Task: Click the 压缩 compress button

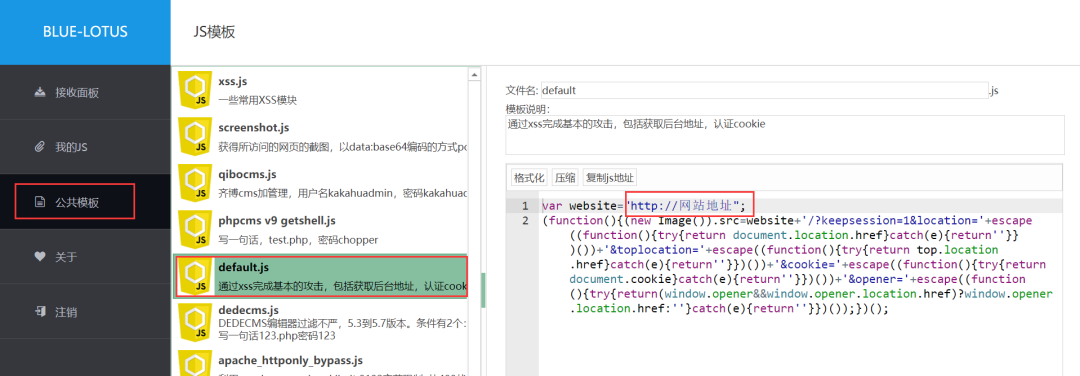Action: (x=565, y=178)
